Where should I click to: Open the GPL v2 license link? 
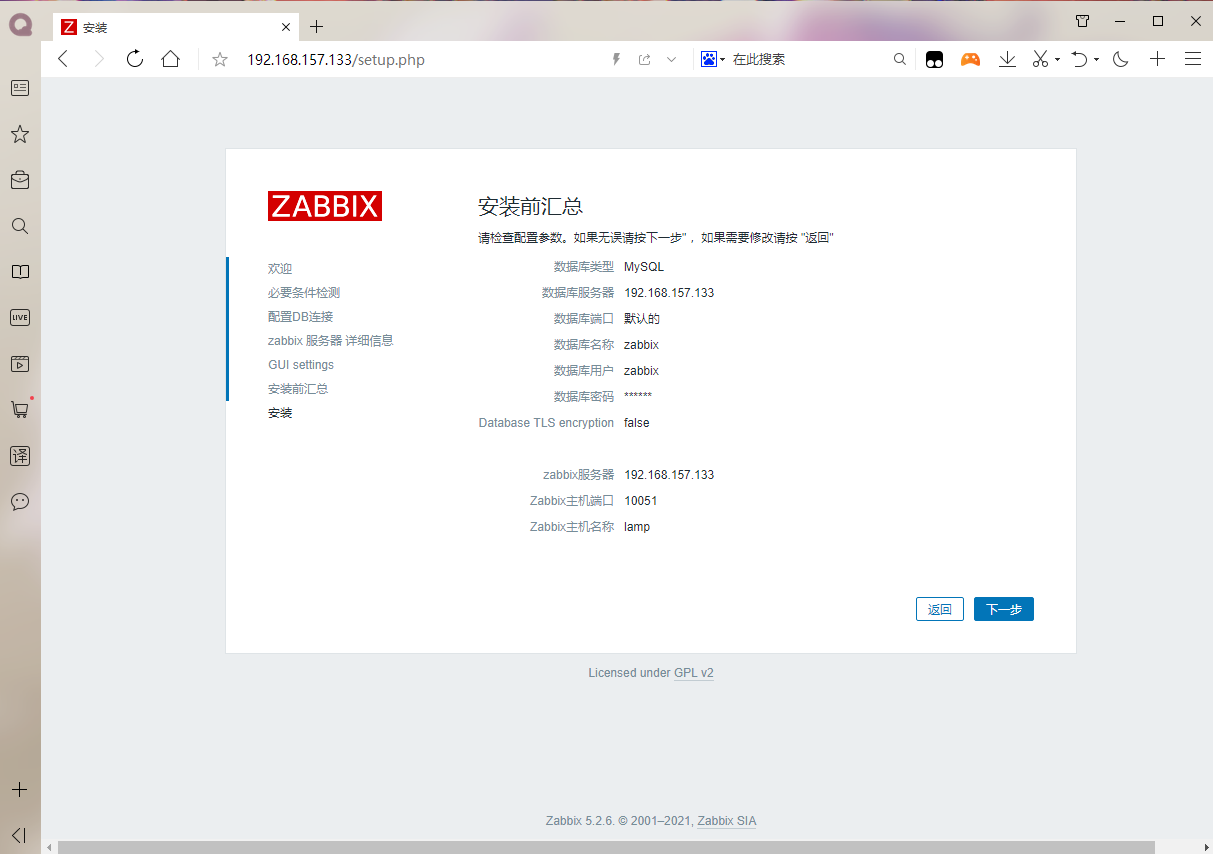[x=694, y=673]
